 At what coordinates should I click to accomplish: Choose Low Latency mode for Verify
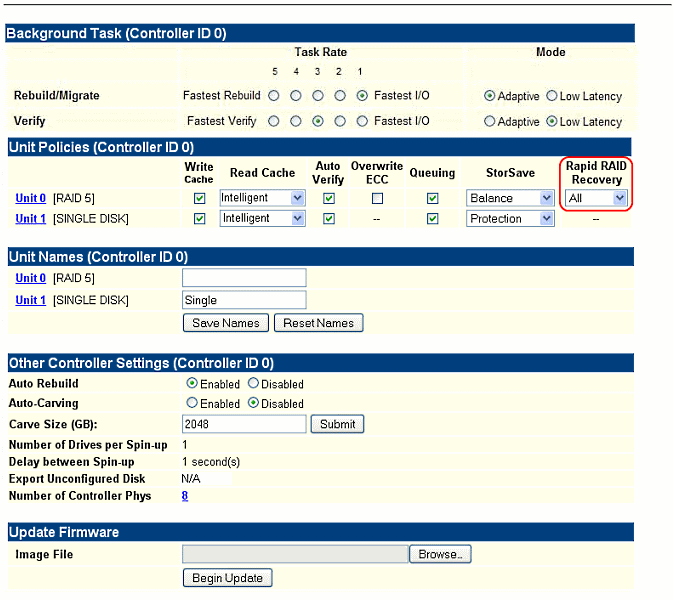(552, 121)
